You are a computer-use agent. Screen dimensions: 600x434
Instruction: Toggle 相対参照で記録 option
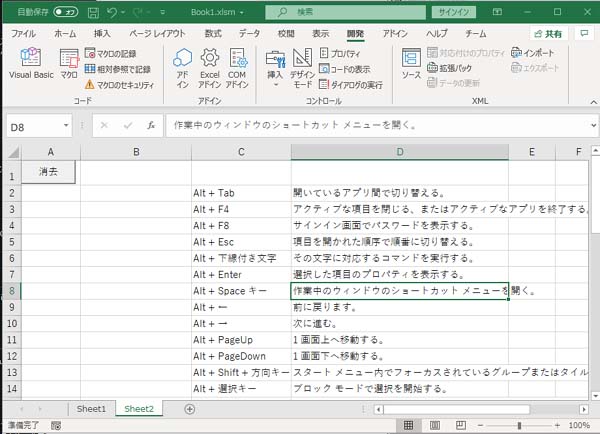[x=118, y=69]
